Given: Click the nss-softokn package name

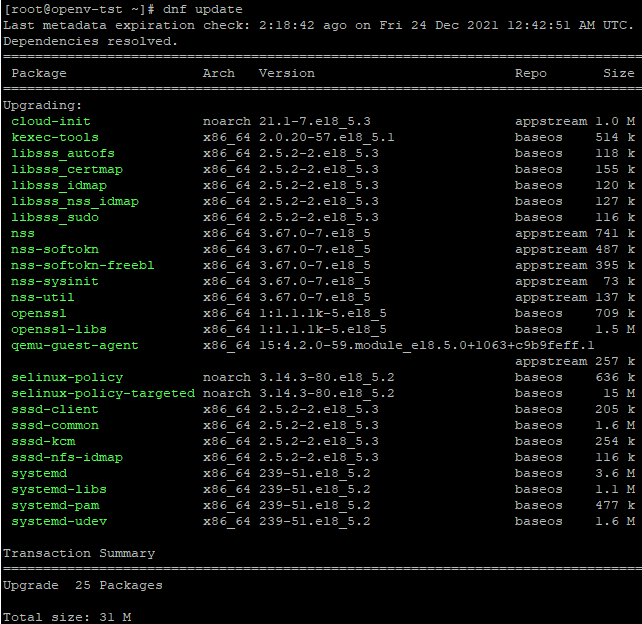Looking at the screenshot, I should pyautogui.click(x=55, y=249).
